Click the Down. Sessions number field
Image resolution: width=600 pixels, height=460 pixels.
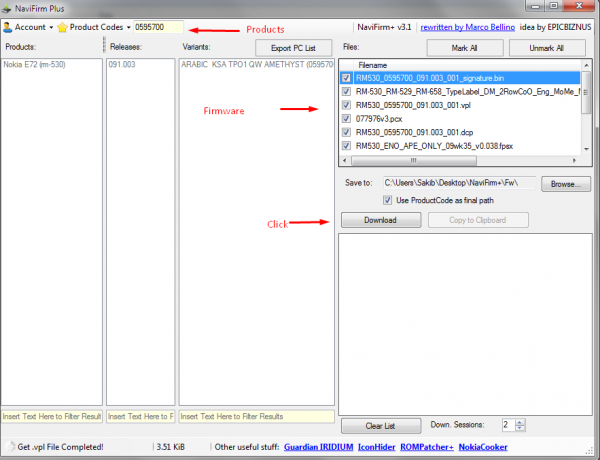tap(509, 425)
